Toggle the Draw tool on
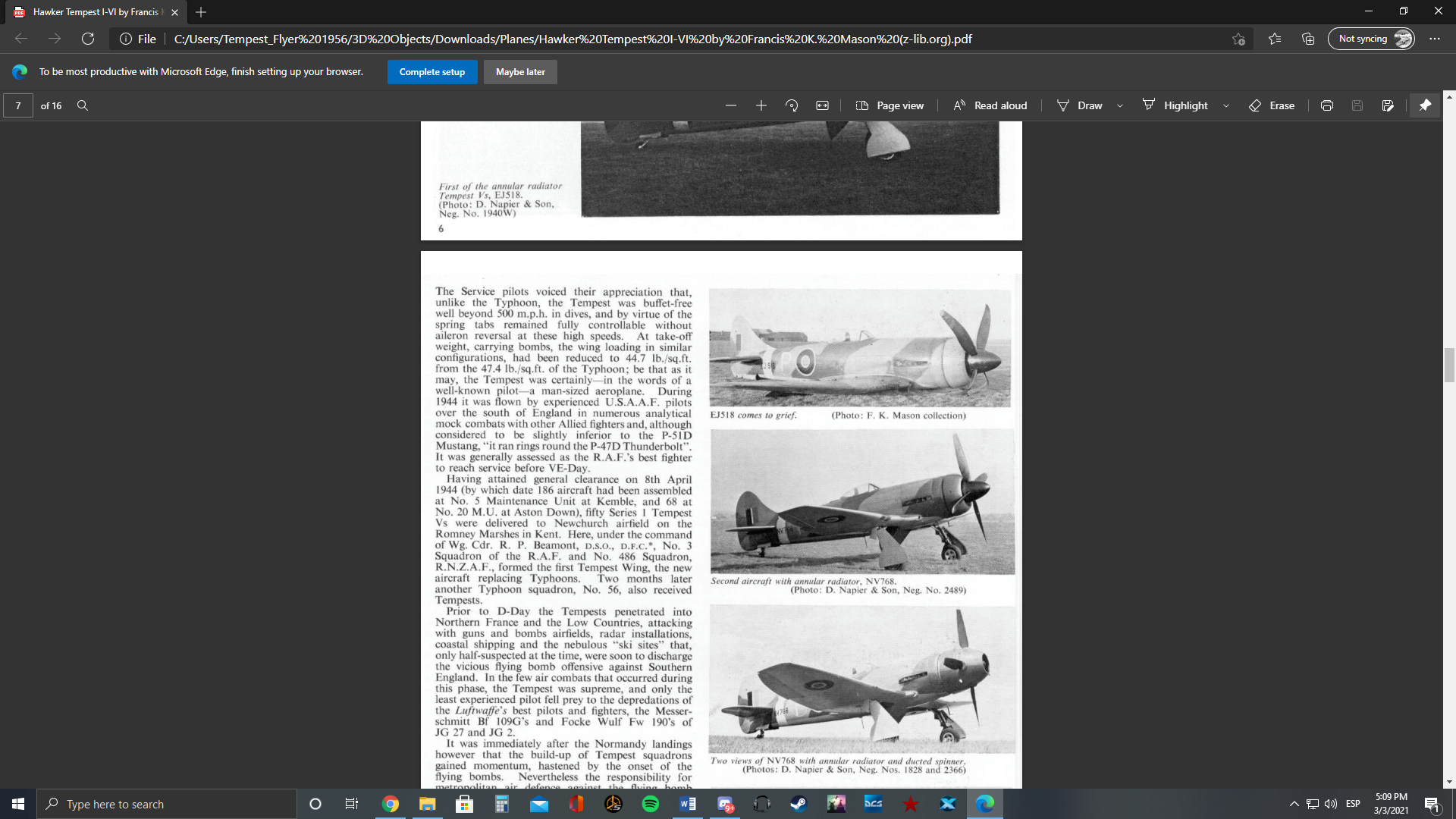 1080,105
